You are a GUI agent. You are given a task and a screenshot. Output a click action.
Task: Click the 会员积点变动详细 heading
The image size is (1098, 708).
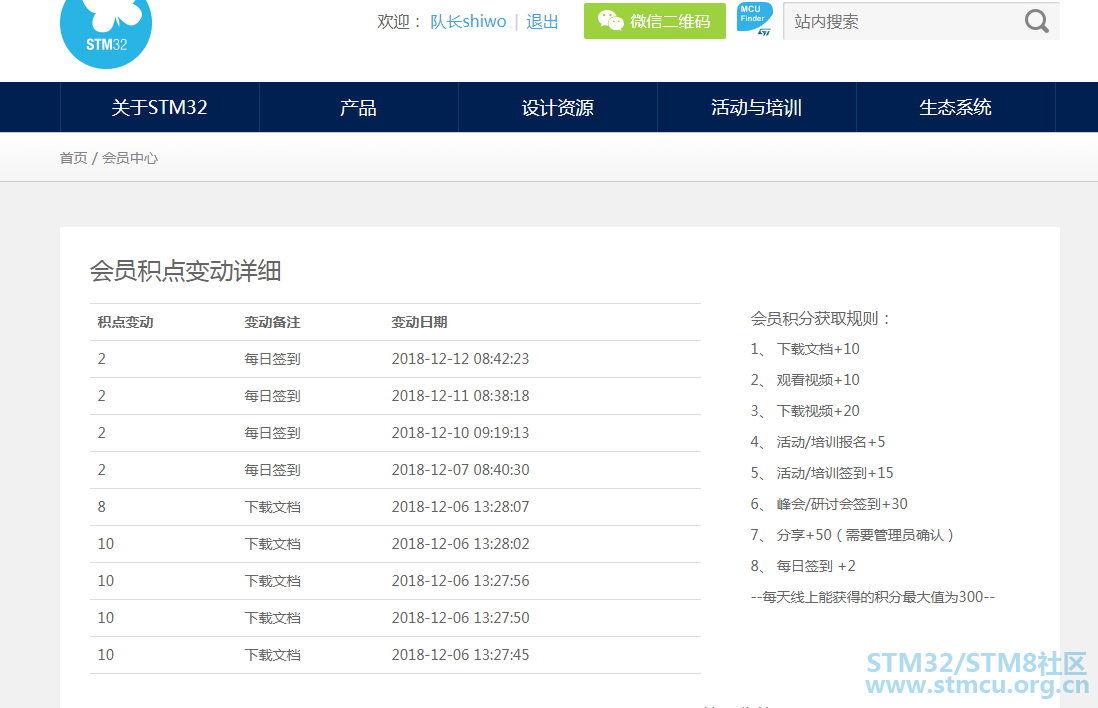pyautogui.click(x=186, y=271)
